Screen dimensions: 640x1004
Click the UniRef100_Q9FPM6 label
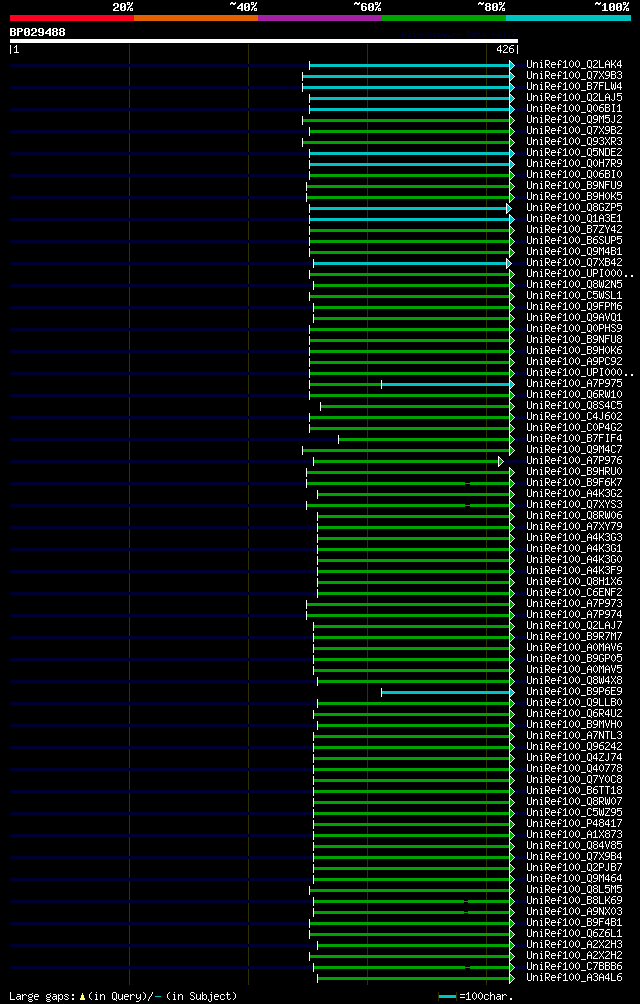pyautogui.click(x=573, y=306)
